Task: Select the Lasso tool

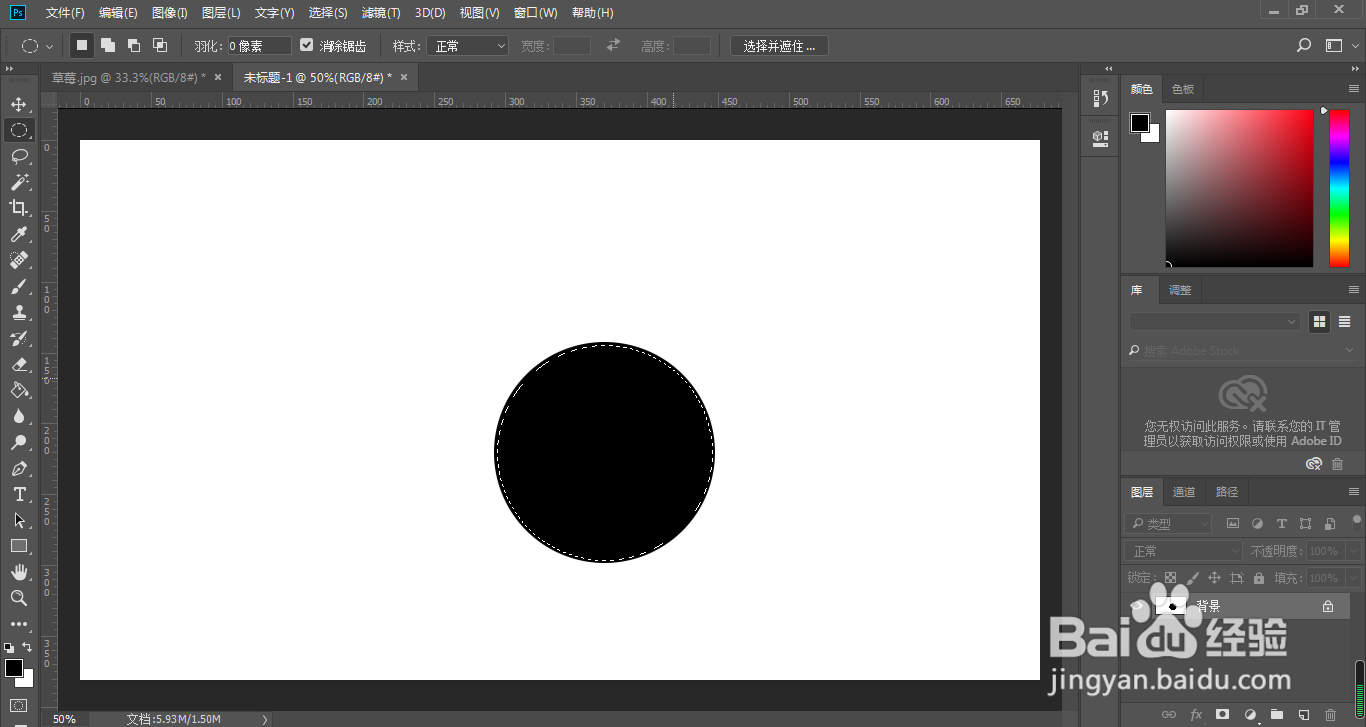Action: 18,156
